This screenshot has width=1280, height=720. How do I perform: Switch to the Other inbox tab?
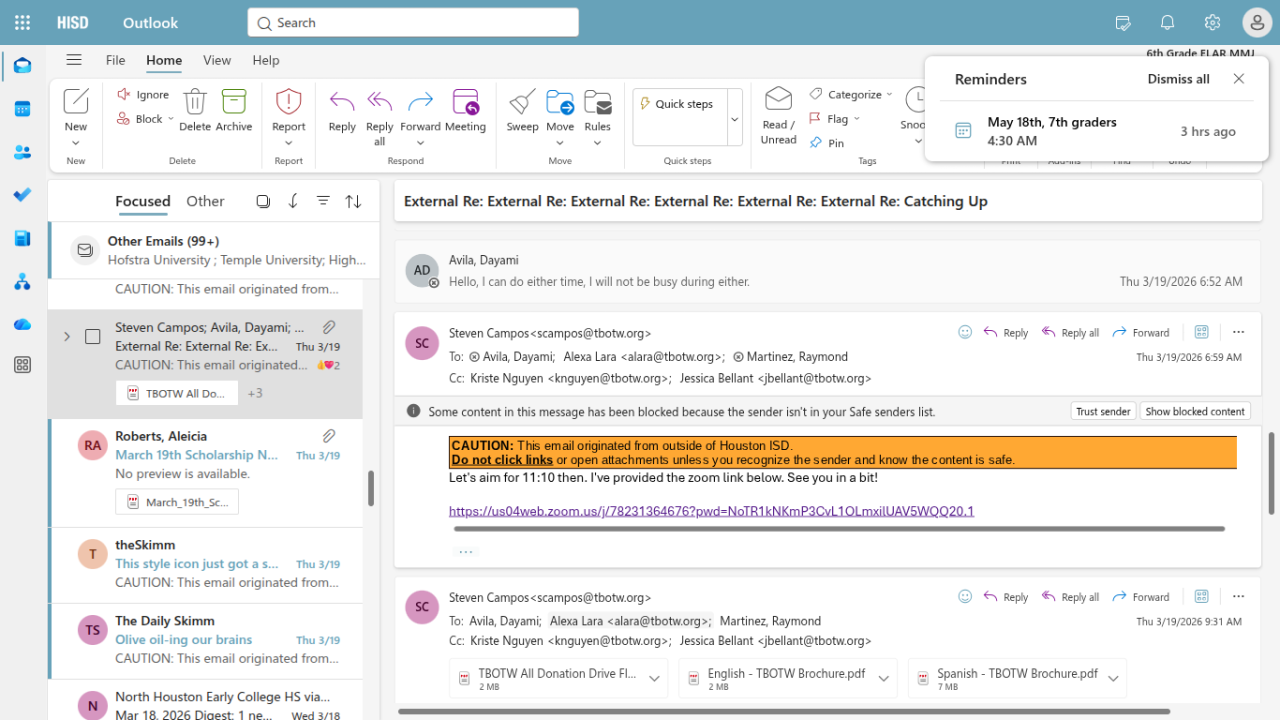click(205, 201)
